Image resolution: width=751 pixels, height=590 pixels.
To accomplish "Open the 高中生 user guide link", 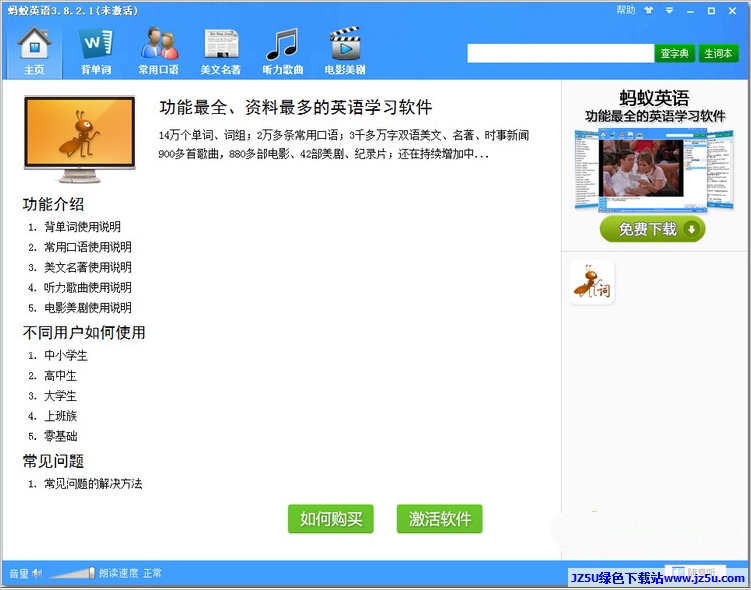I will 60,375.
